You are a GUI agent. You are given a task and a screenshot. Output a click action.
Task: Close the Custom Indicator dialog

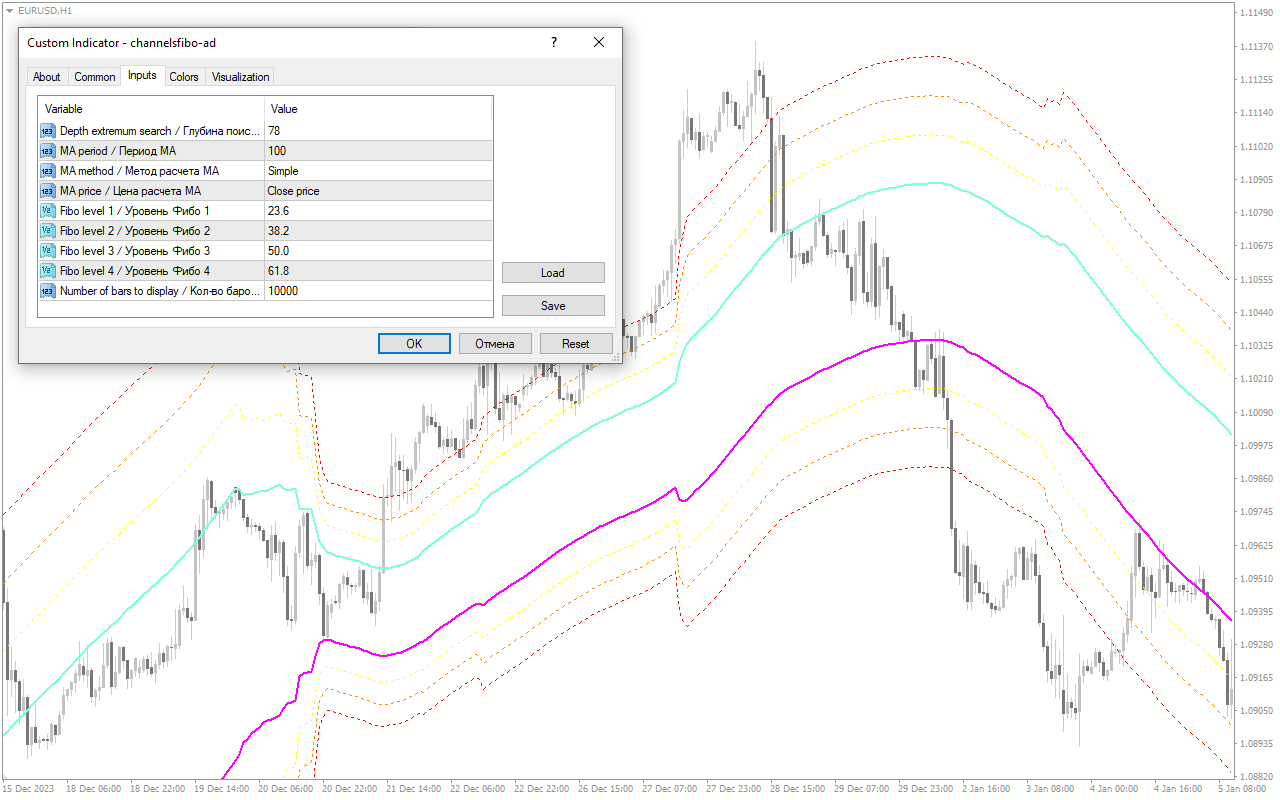click(x=599, y=42)
